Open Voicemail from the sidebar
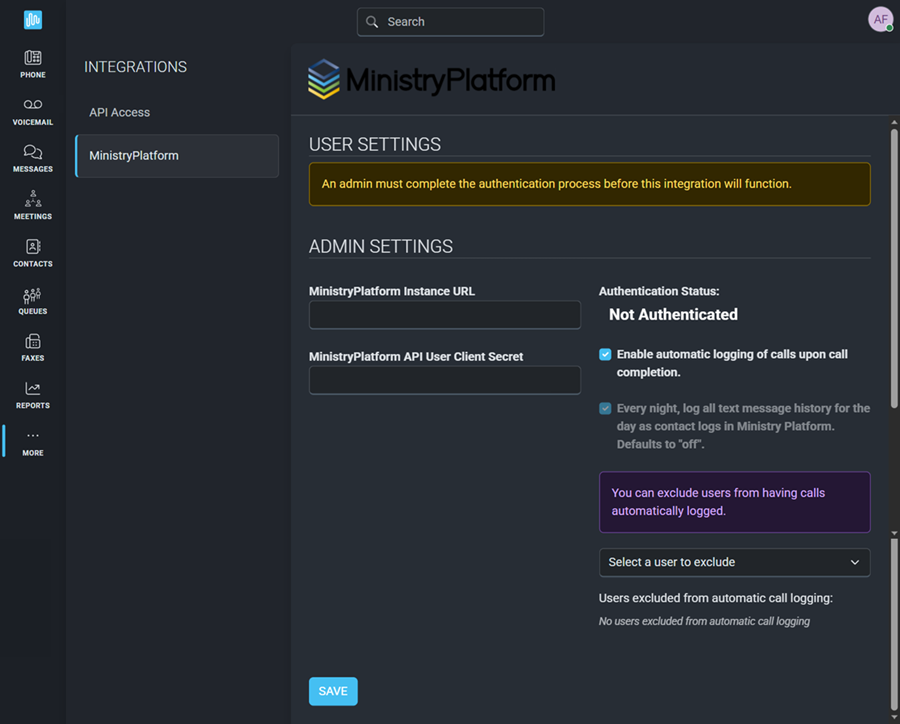The height and width of the screenshot is (724, 900). tap(33, 105)
